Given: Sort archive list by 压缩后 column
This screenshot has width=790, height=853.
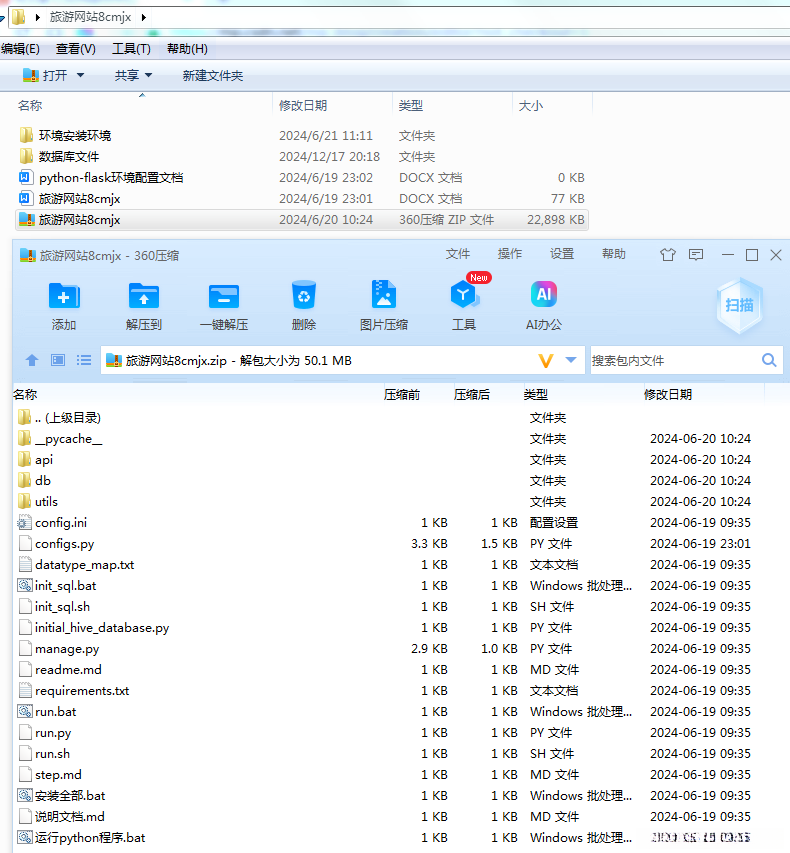Looking at the screenshot, I should (x=472, y=394).
